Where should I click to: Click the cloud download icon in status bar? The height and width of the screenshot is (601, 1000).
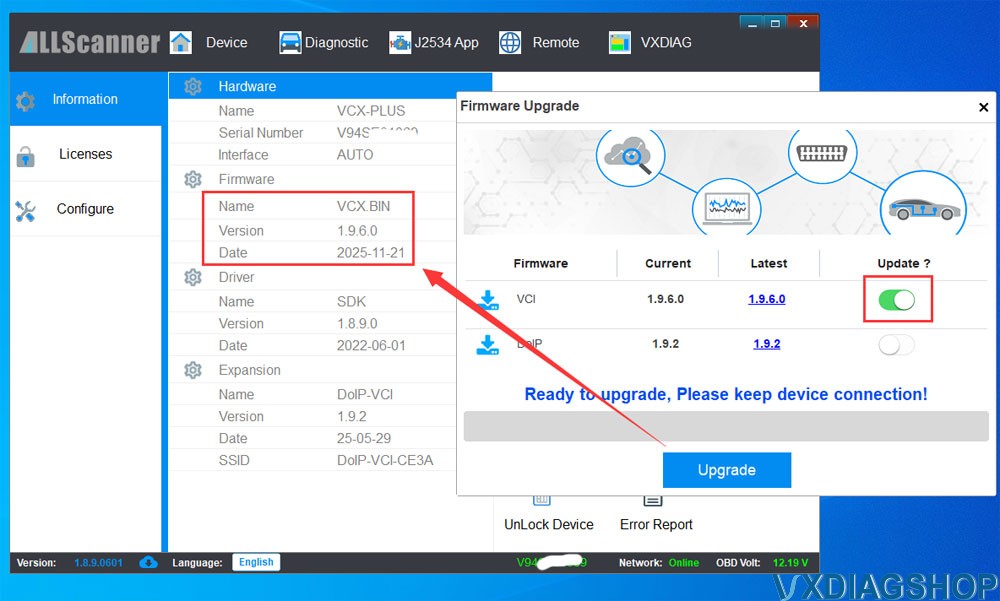(148, 562)
